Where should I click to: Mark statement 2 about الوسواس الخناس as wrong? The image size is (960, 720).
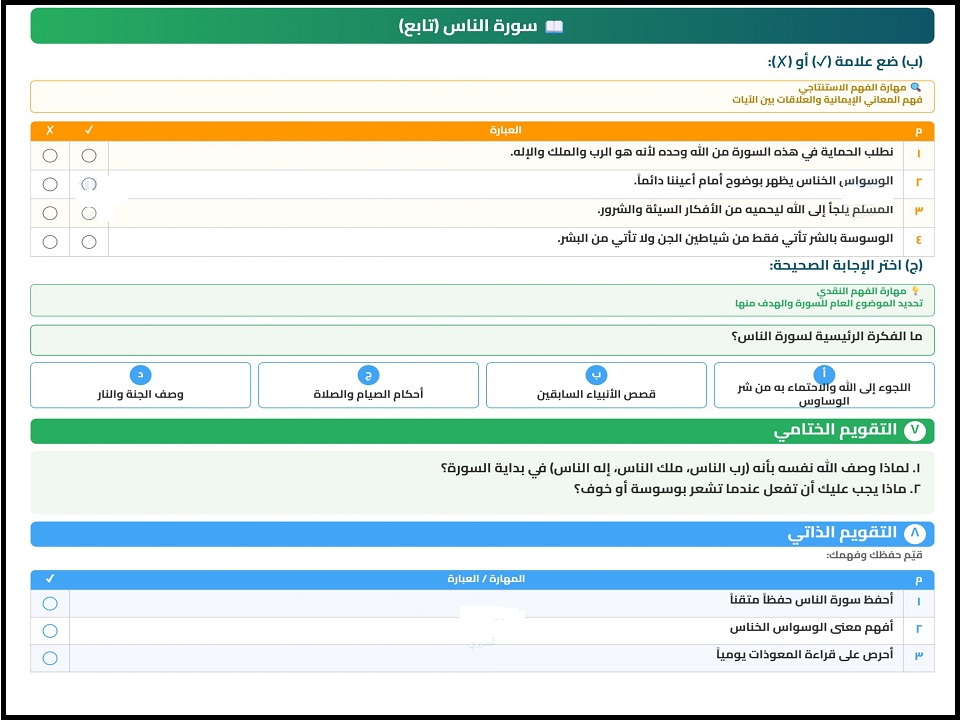click(50, 184)
